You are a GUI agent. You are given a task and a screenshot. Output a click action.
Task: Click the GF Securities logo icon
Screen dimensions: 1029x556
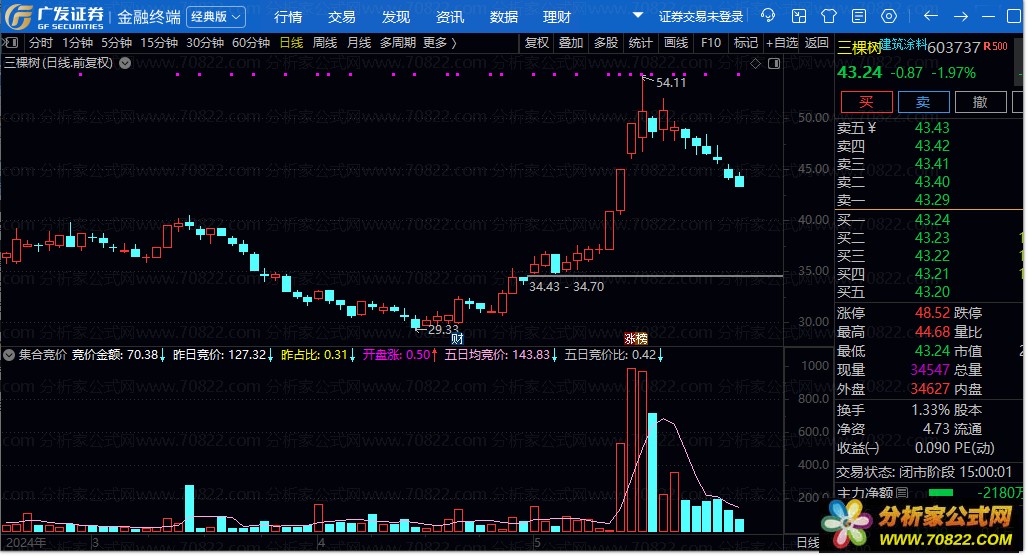point(18,16)
